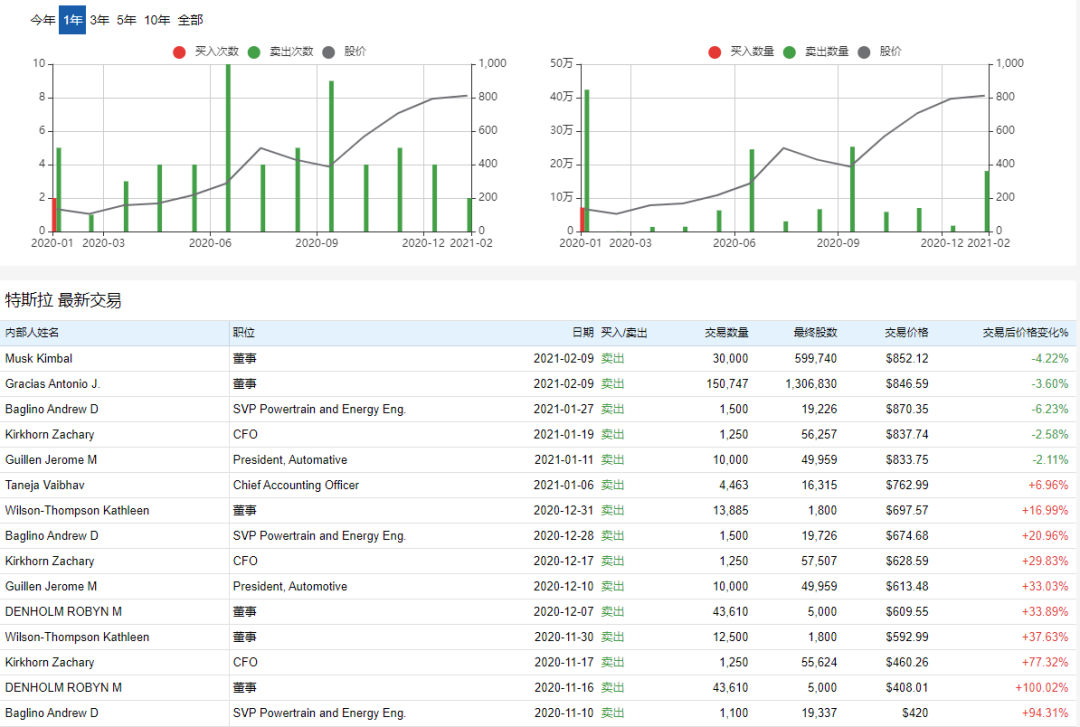Open Taneja Vaibhav insider profile
Viewport: 1080px width, 727px height.
click(x=45, y=485)
